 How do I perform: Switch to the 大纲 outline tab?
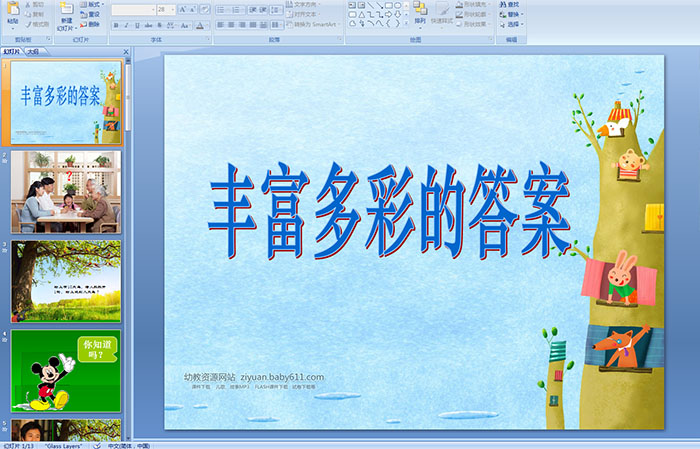33,52
